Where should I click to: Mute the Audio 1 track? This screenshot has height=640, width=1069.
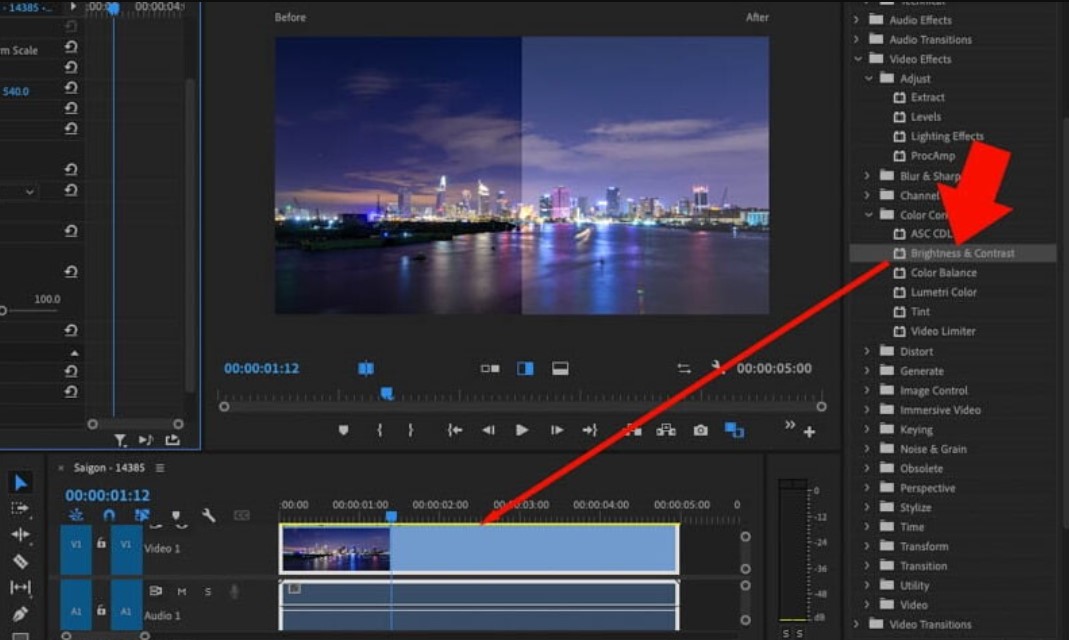pos(181,591)
